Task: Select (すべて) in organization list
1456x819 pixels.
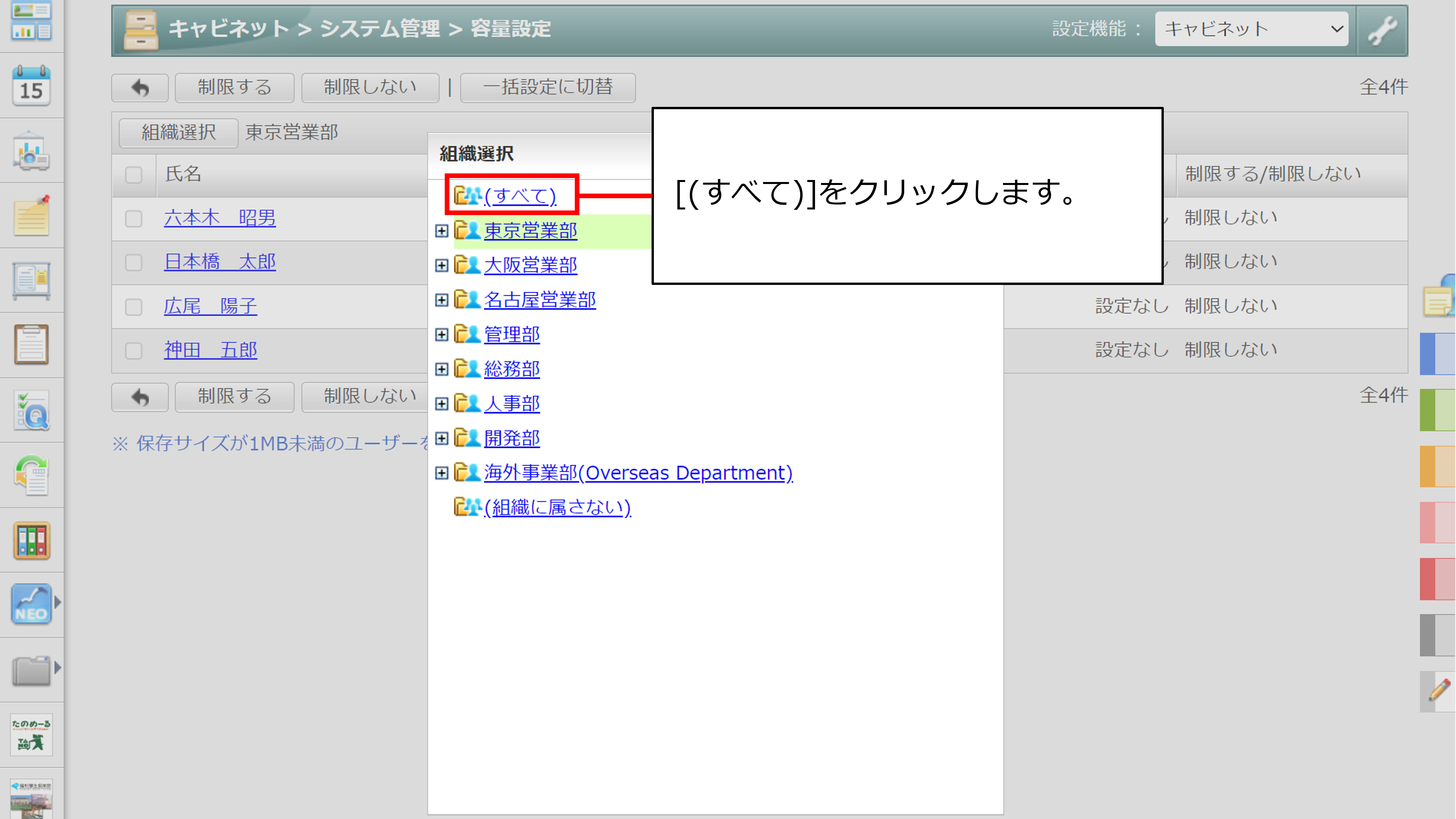Action: point(520,196)
